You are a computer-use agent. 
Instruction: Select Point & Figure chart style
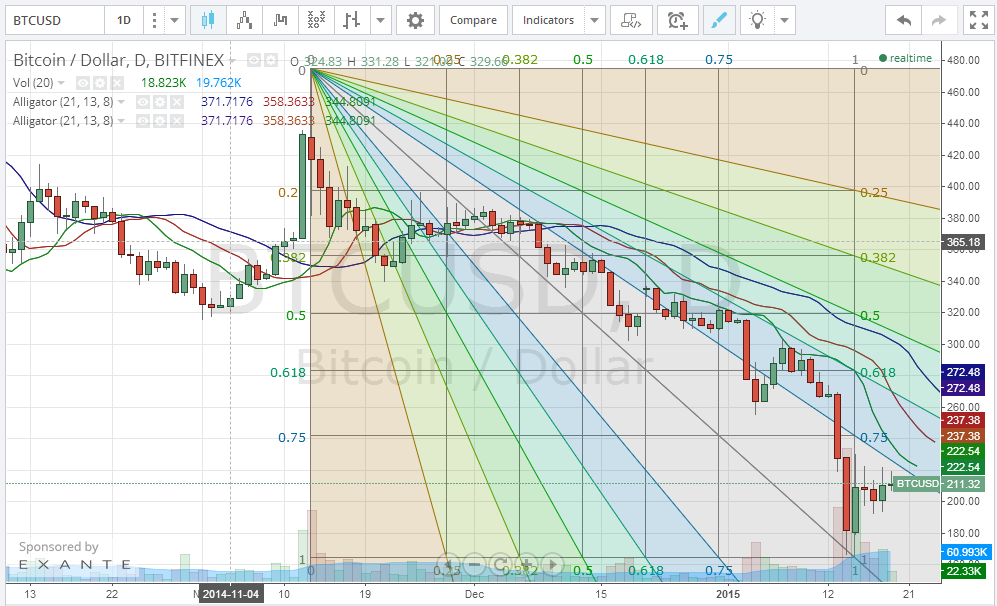pyautogui.click(x=316, y=20)
